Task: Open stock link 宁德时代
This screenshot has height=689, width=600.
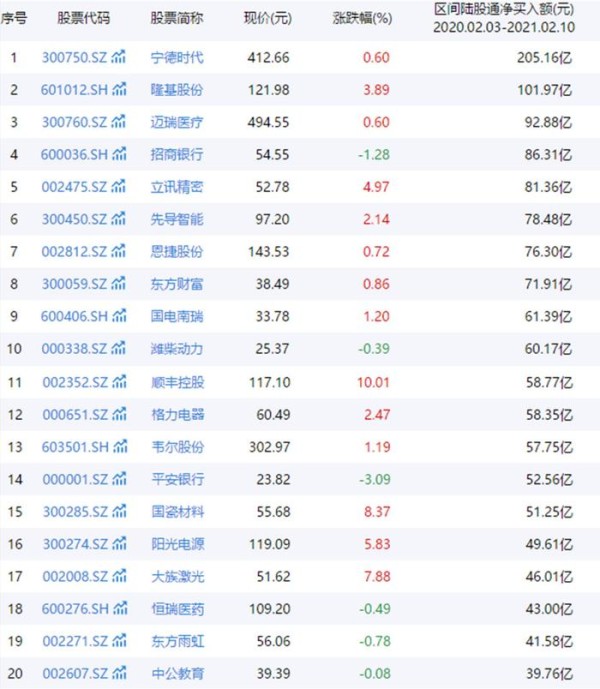Action: pyautogui.click(x=177, y=58)
